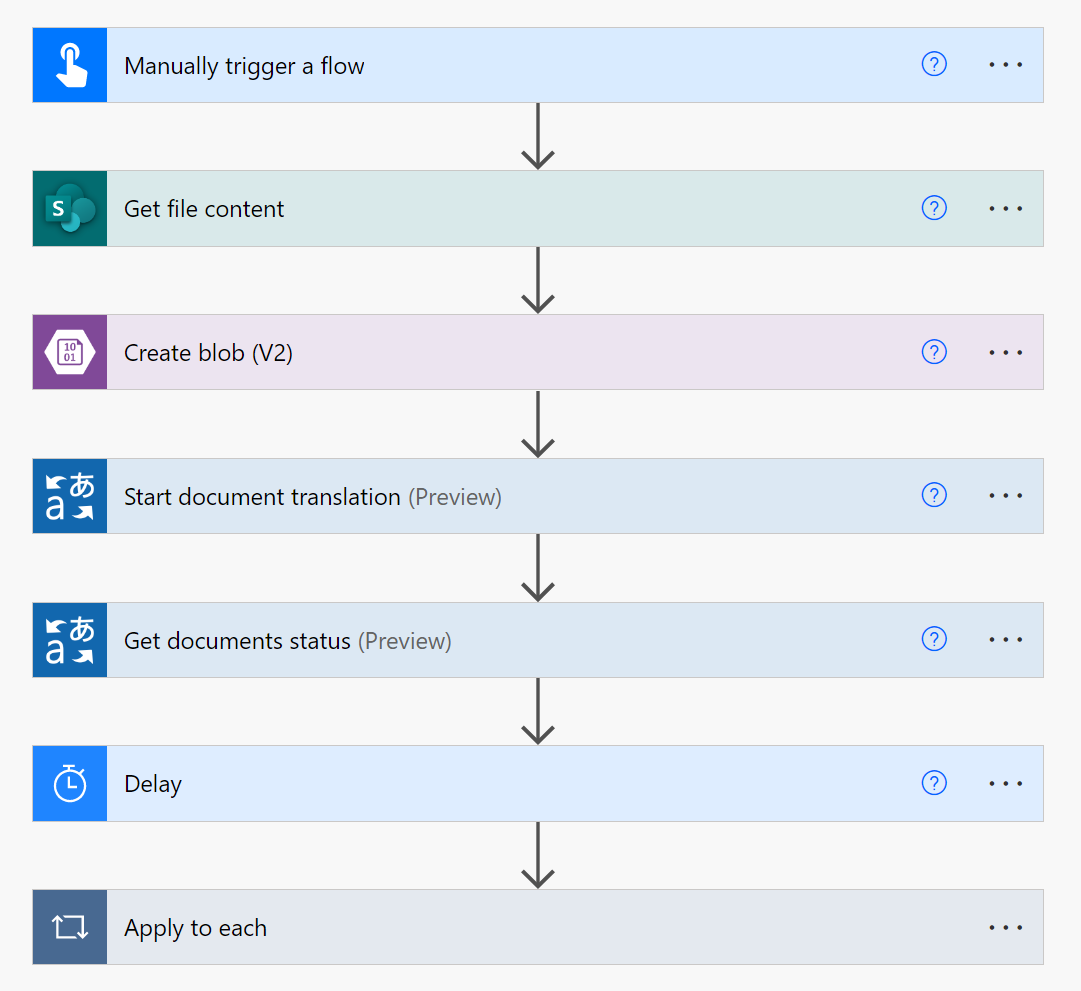Open the ellipsis menu on Create blob (V2)
1081x991 pixels.
(x=1005, y=352)
